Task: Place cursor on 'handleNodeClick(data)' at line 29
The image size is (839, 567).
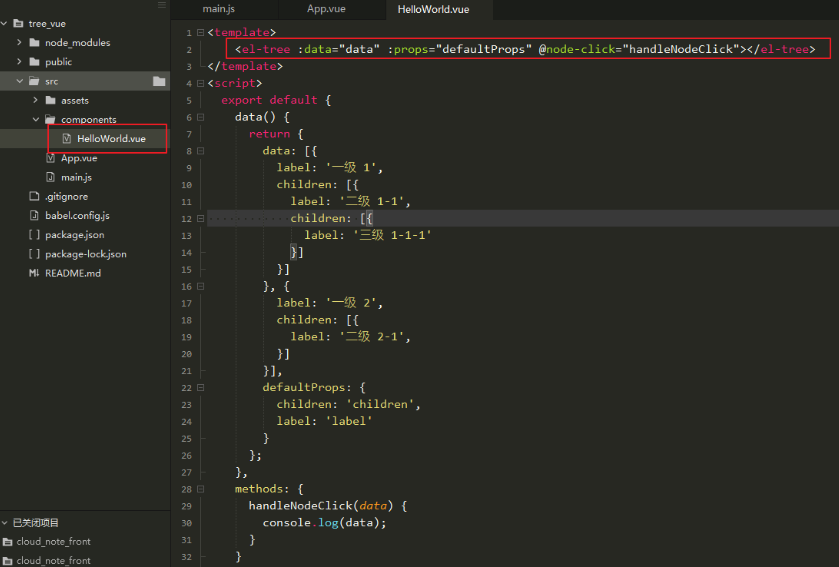Action: 321,505
